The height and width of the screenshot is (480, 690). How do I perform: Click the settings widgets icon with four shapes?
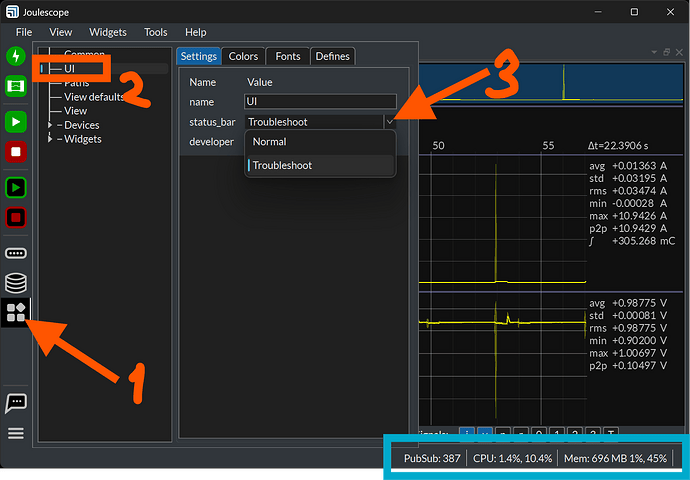click(x=16, y=313)
